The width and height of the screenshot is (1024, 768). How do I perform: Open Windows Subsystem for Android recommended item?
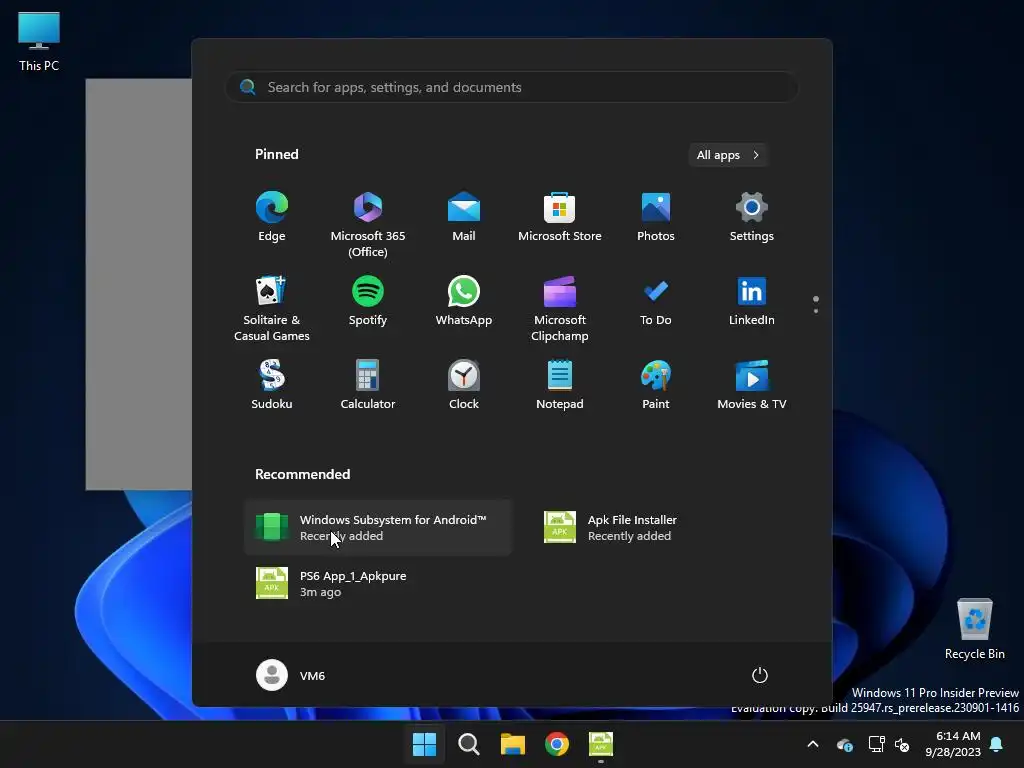378,528
